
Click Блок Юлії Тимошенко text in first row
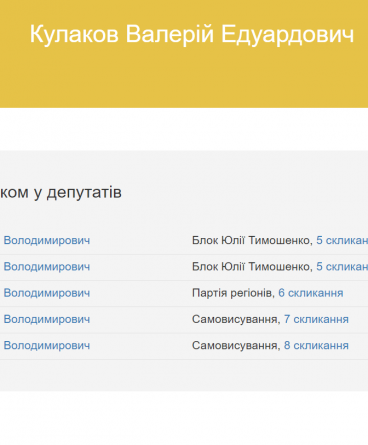pyautogui.click(x=251, y=240)
